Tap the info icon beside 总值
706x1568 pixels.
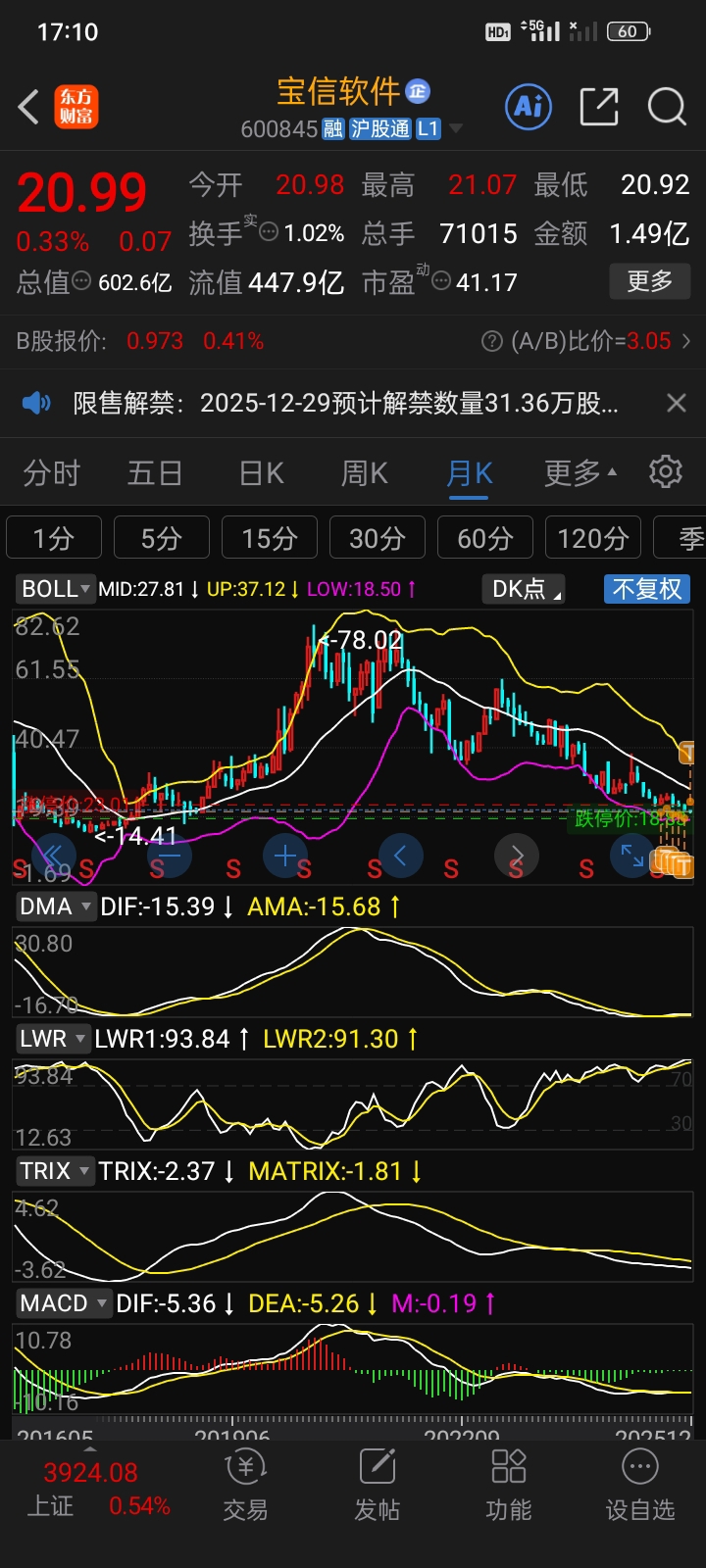82,282
